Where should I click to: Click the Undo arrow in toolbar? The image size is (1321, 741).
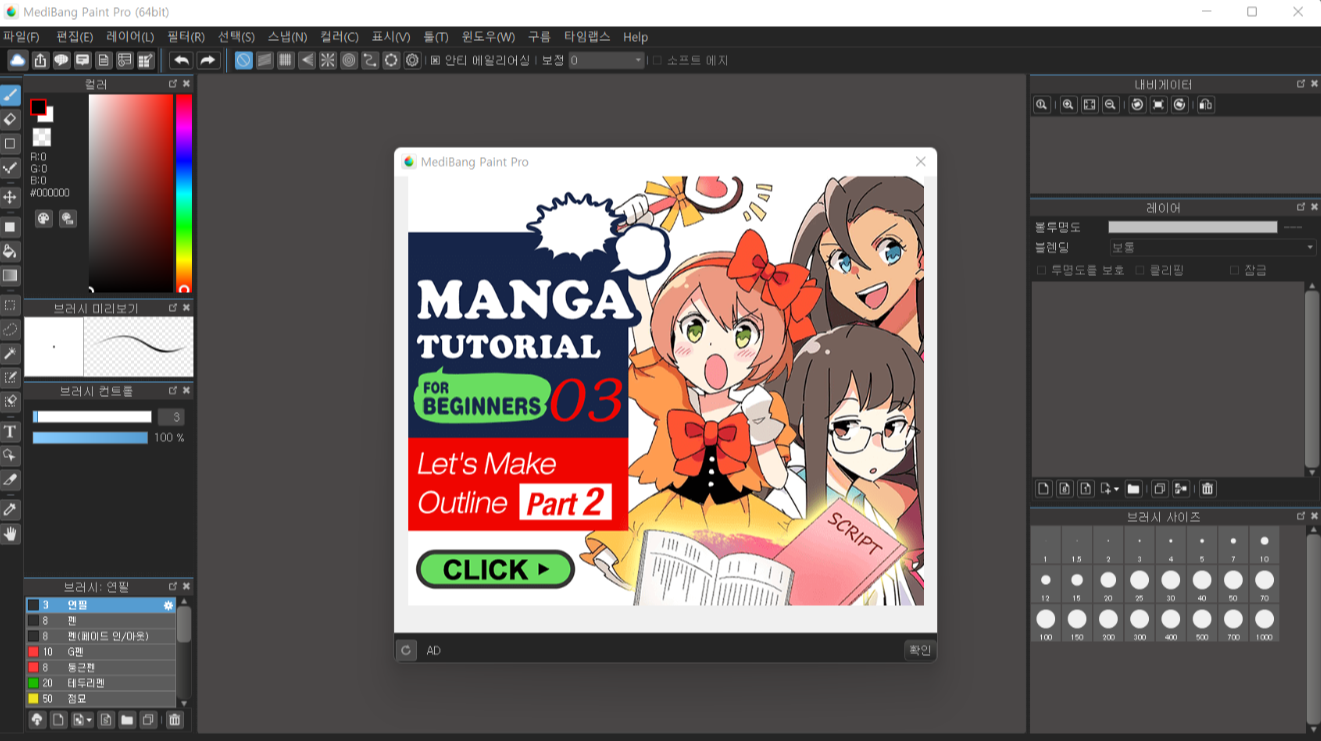click(x=181, y=61)
